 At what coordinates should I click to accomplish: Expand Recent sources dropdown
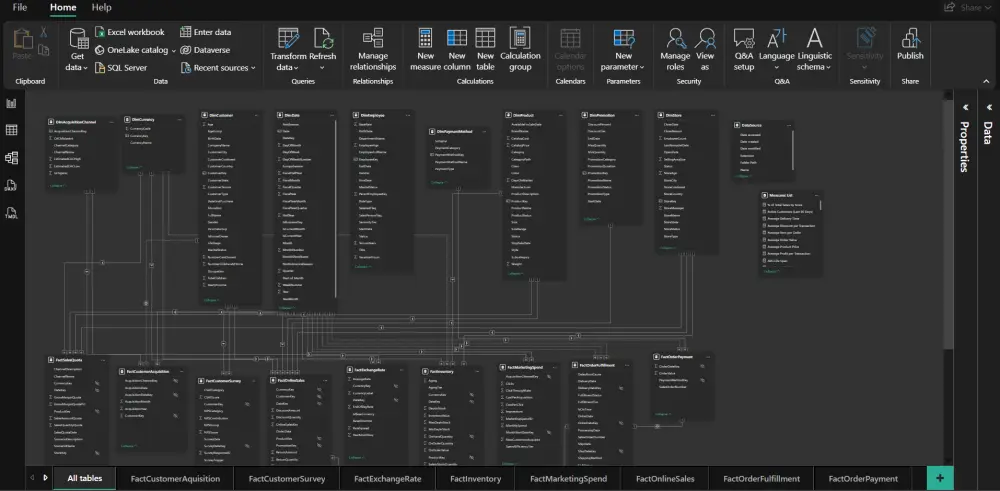tap(253, 68)
